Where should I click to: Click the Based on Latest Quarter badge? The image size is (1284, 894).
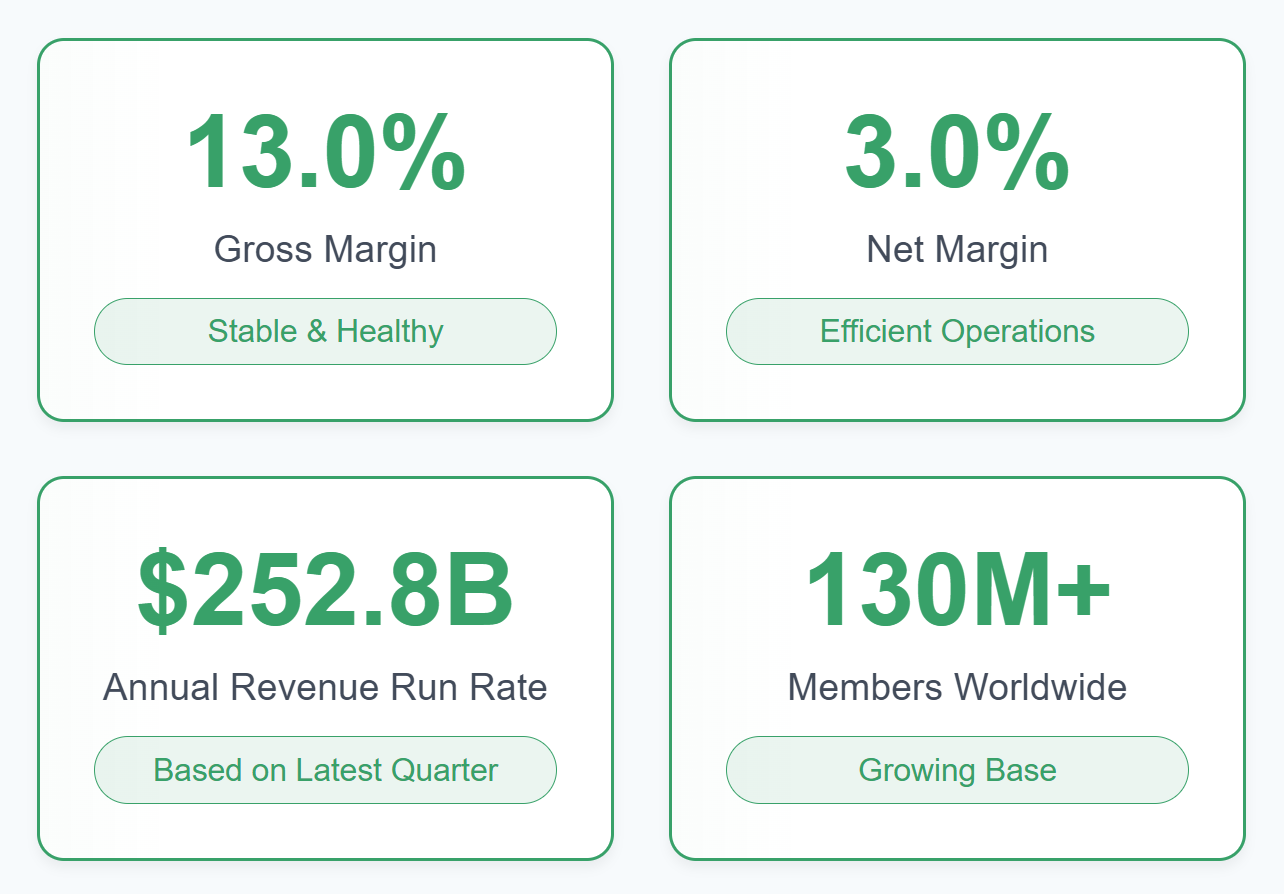325,770
